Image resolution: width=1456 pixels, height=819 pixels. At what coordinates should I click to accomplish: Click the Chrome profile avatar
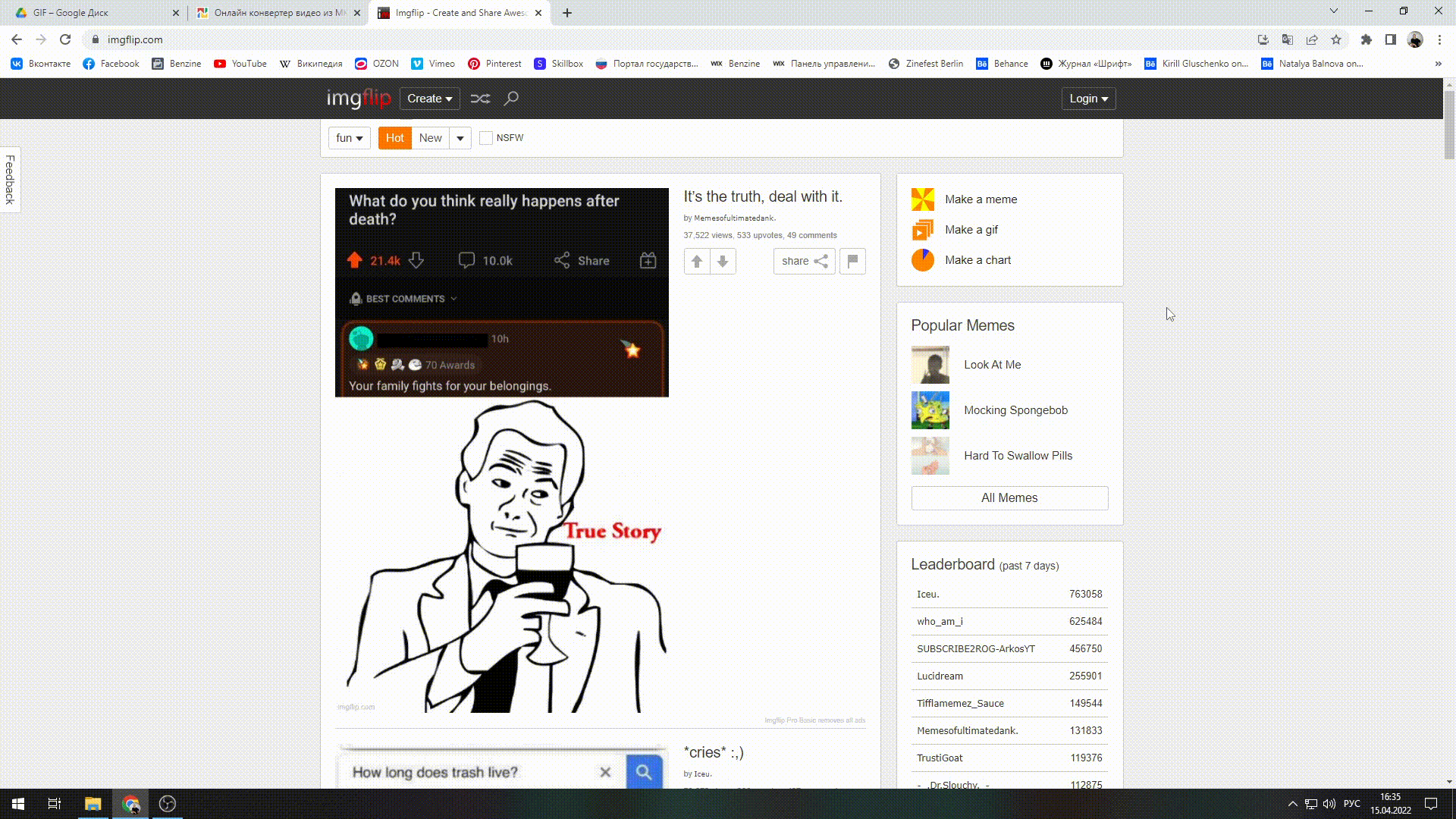click(x=1415, y=39)
